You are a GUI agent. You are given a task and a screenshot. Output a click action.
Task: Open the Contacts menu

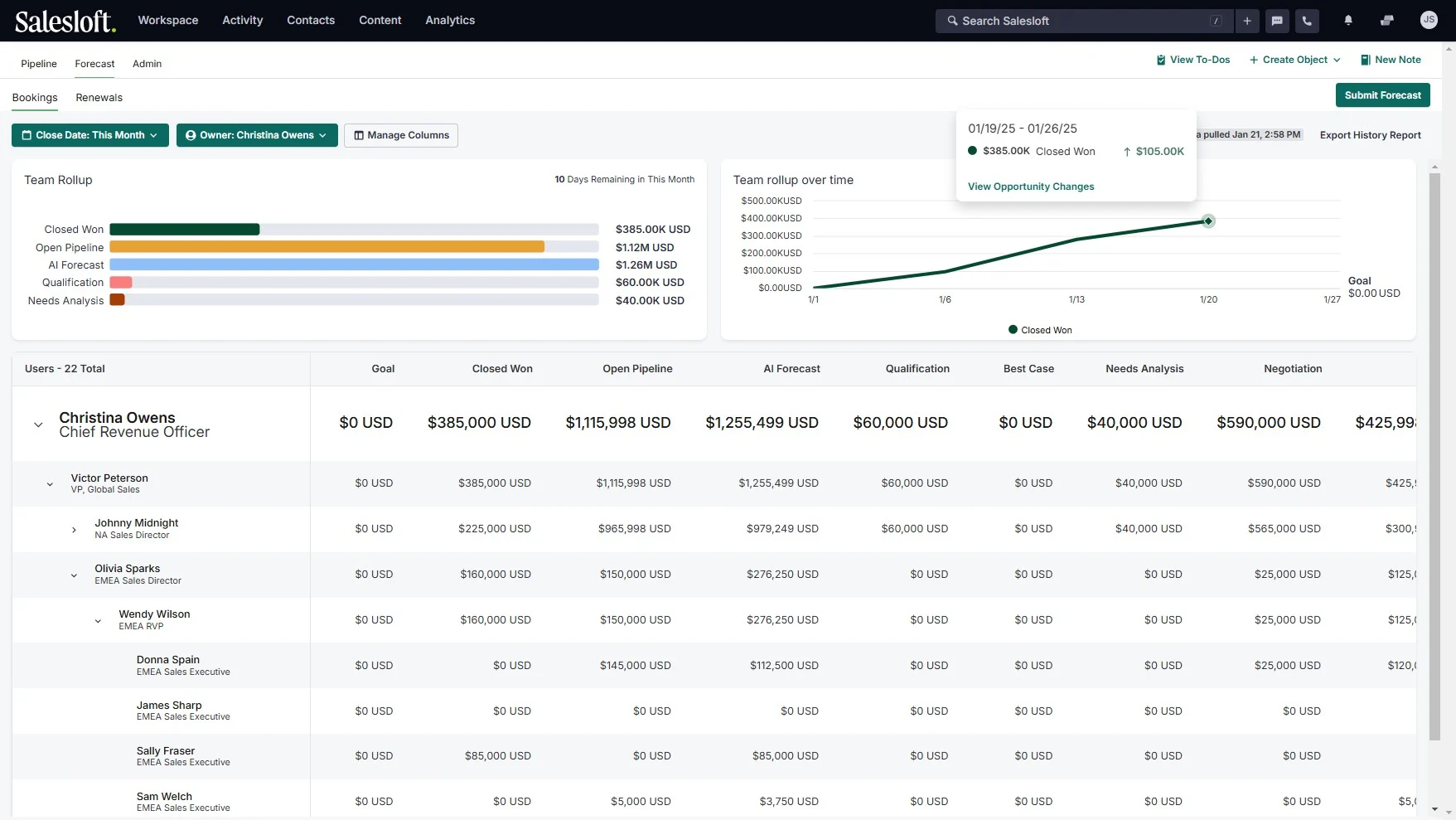coord(311,20)
